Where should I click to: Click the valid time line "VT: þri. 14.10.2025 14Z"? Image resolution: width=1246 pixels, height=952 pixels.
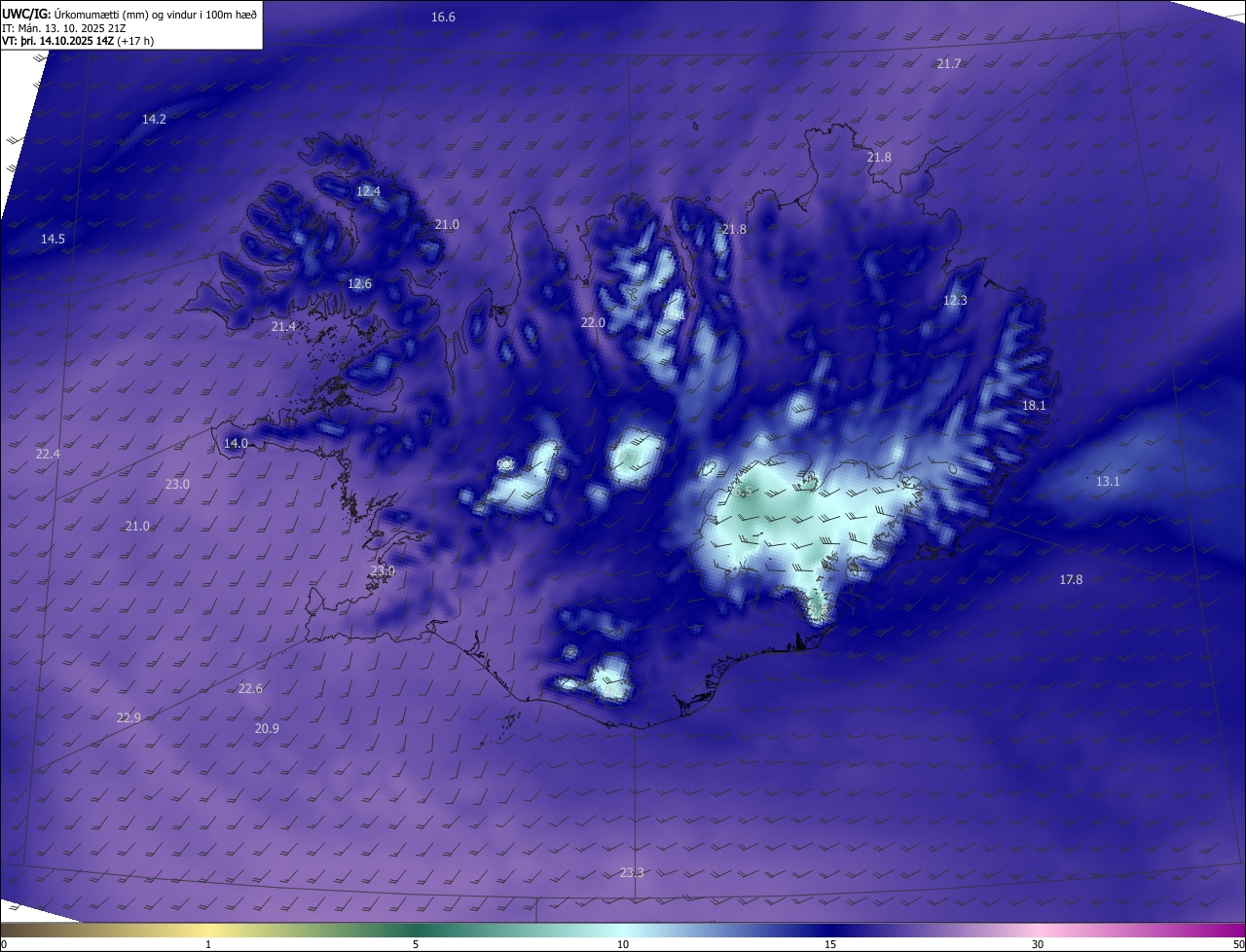56,41
